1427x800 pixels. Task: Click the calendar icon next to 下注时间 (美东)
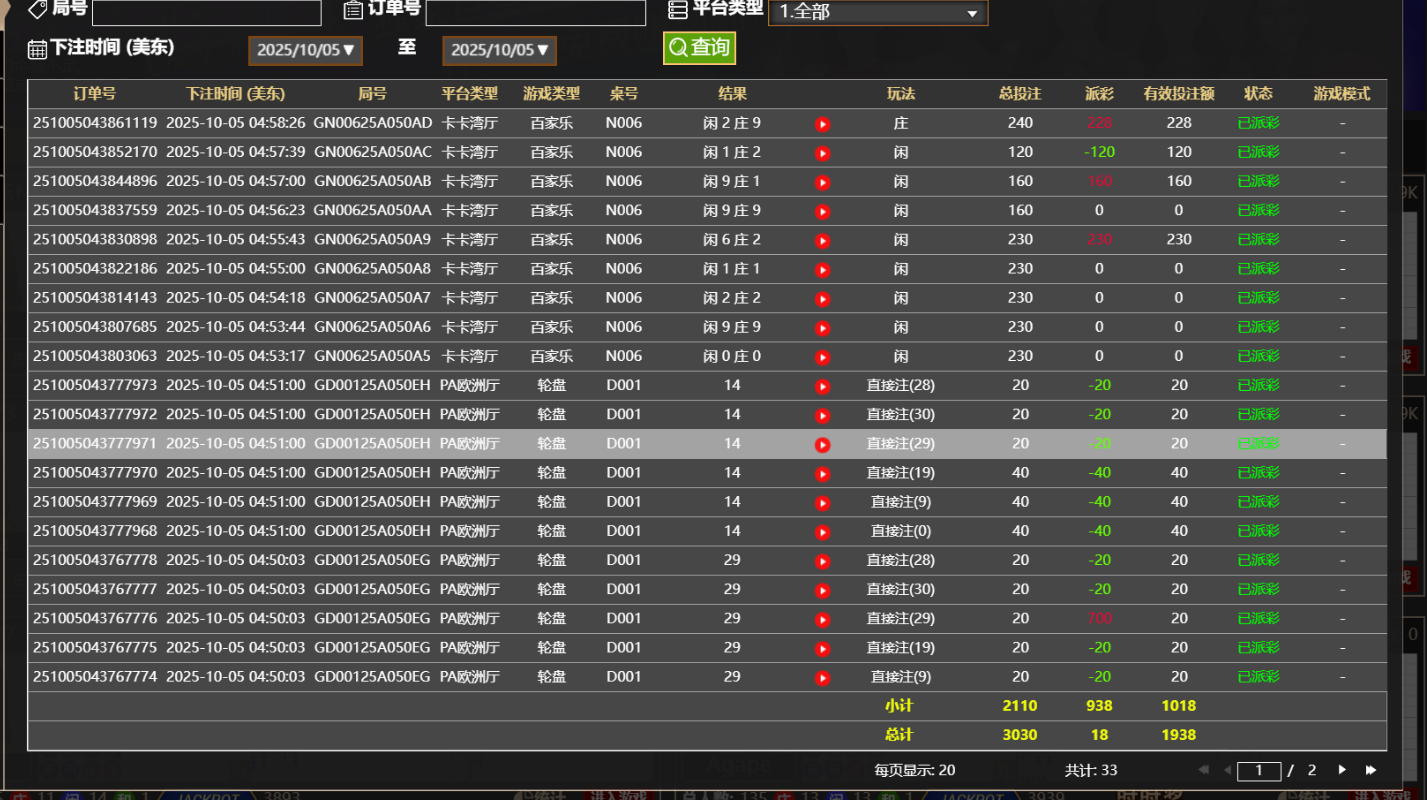pos(35,49)
